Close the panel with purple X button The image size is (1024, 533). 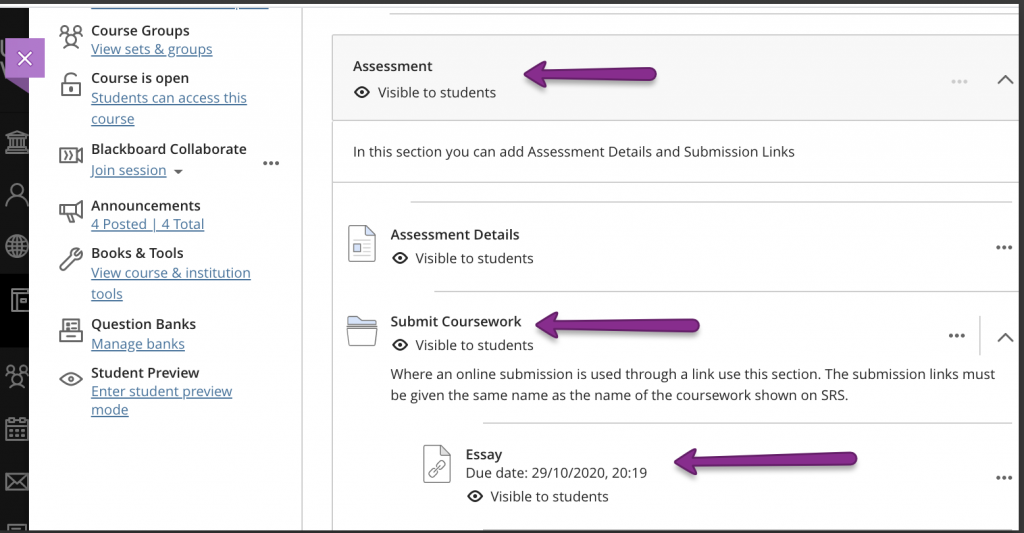pos(25,58)
